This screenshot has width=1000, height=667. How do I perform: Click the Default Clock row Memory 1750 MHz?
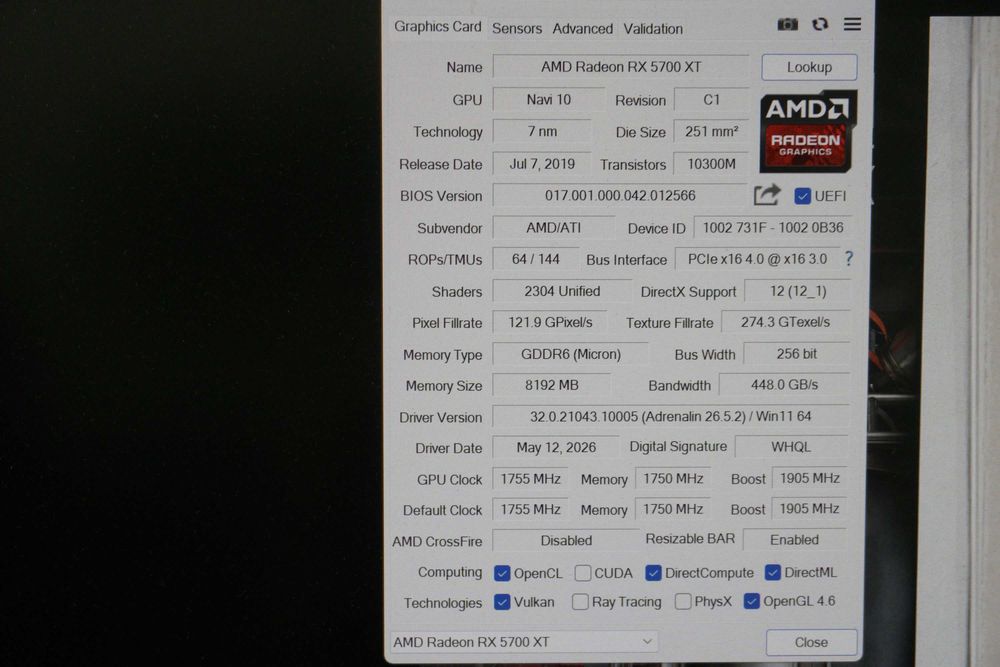pos(672,509)
